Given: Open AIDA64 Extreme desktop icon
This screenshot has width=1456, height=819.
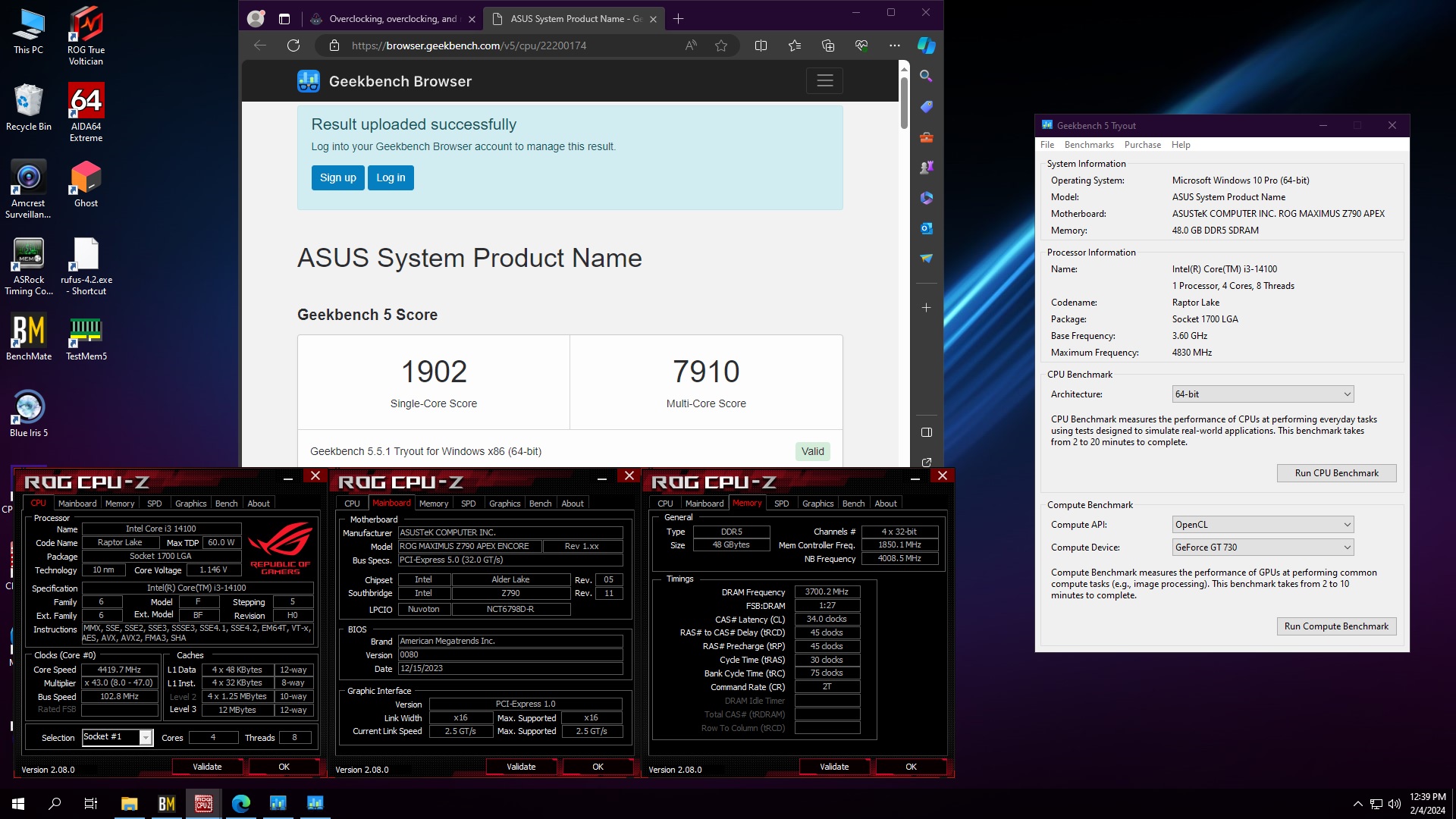Looking at the screenshot, I should pyautogui.click(x=86, y=112).
